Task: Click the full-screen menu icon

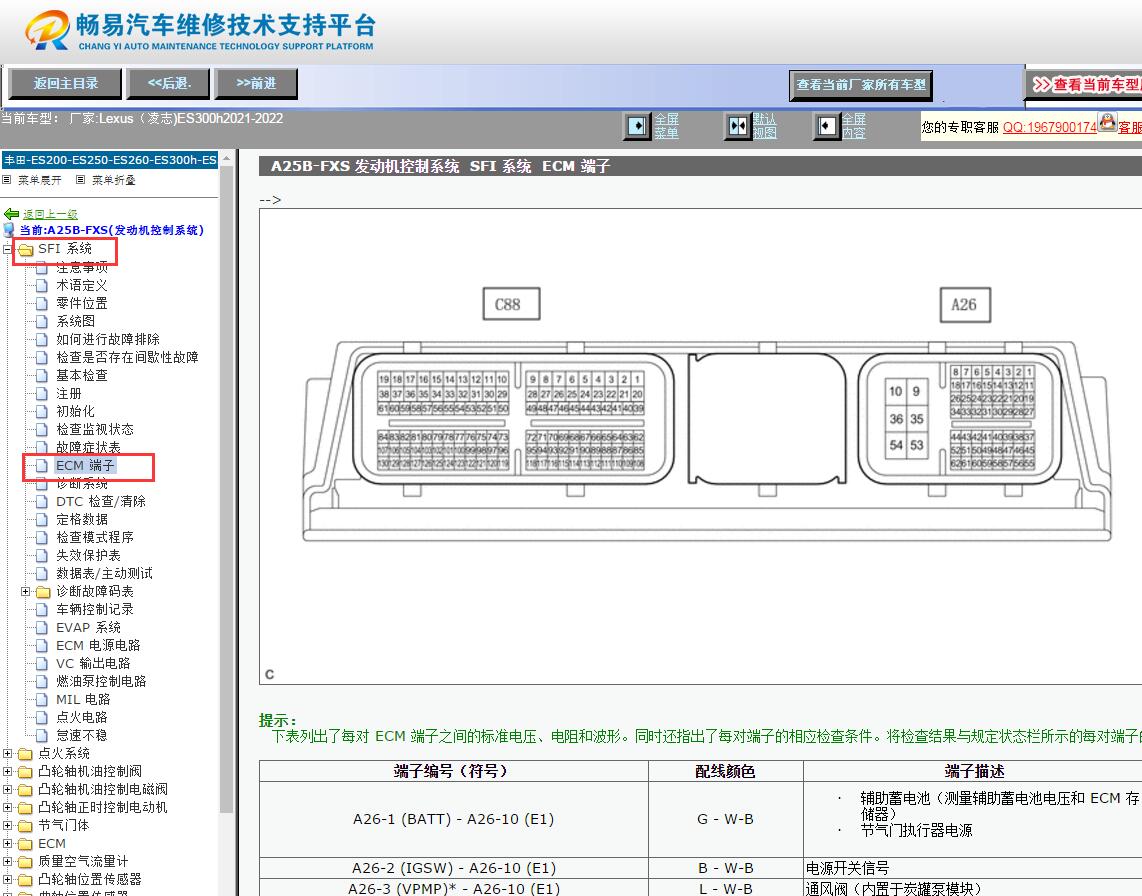Action: (637, 126)
